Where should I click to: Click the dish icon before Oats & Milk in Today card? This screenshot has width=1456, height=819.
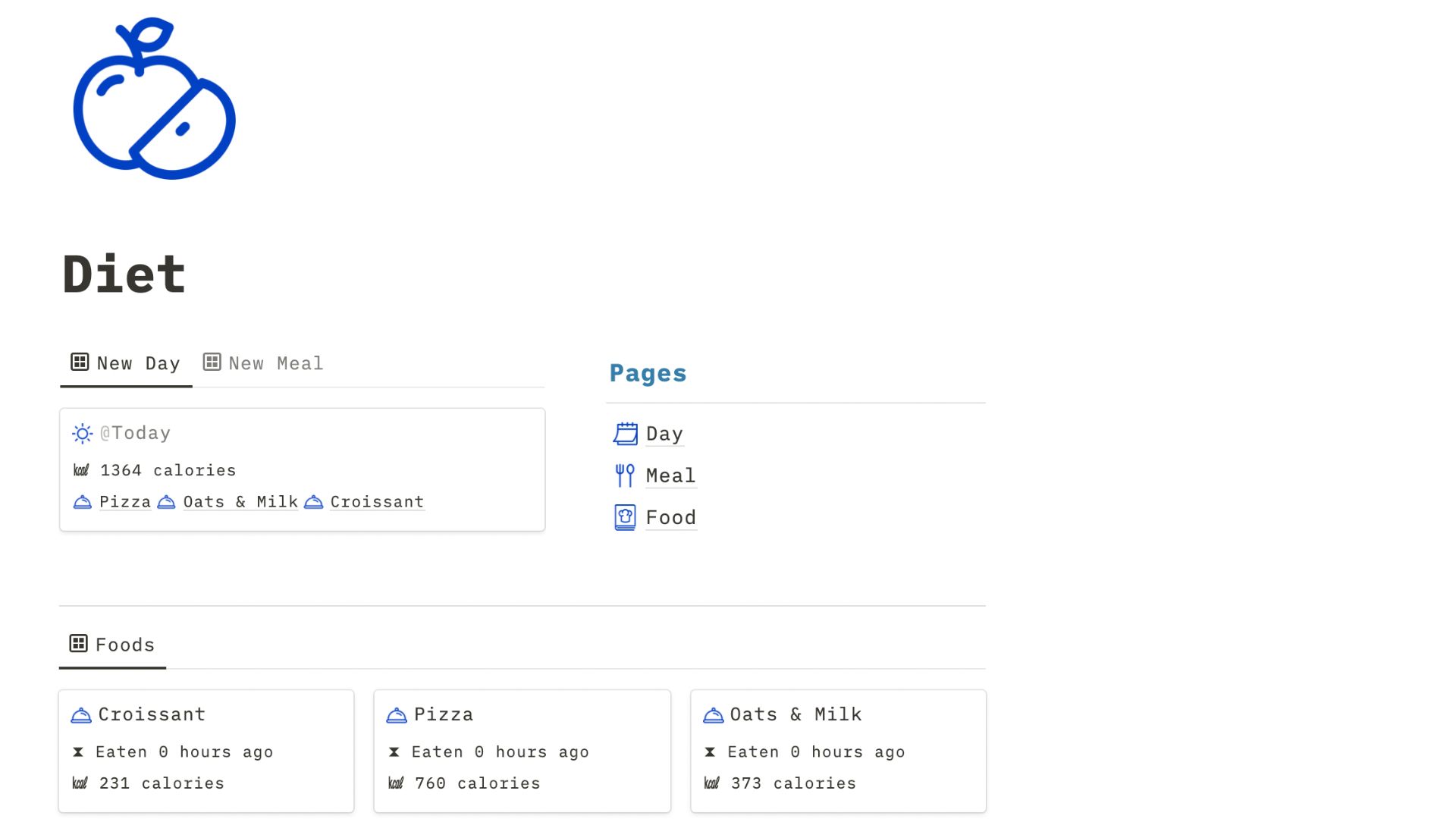[166, 502]
